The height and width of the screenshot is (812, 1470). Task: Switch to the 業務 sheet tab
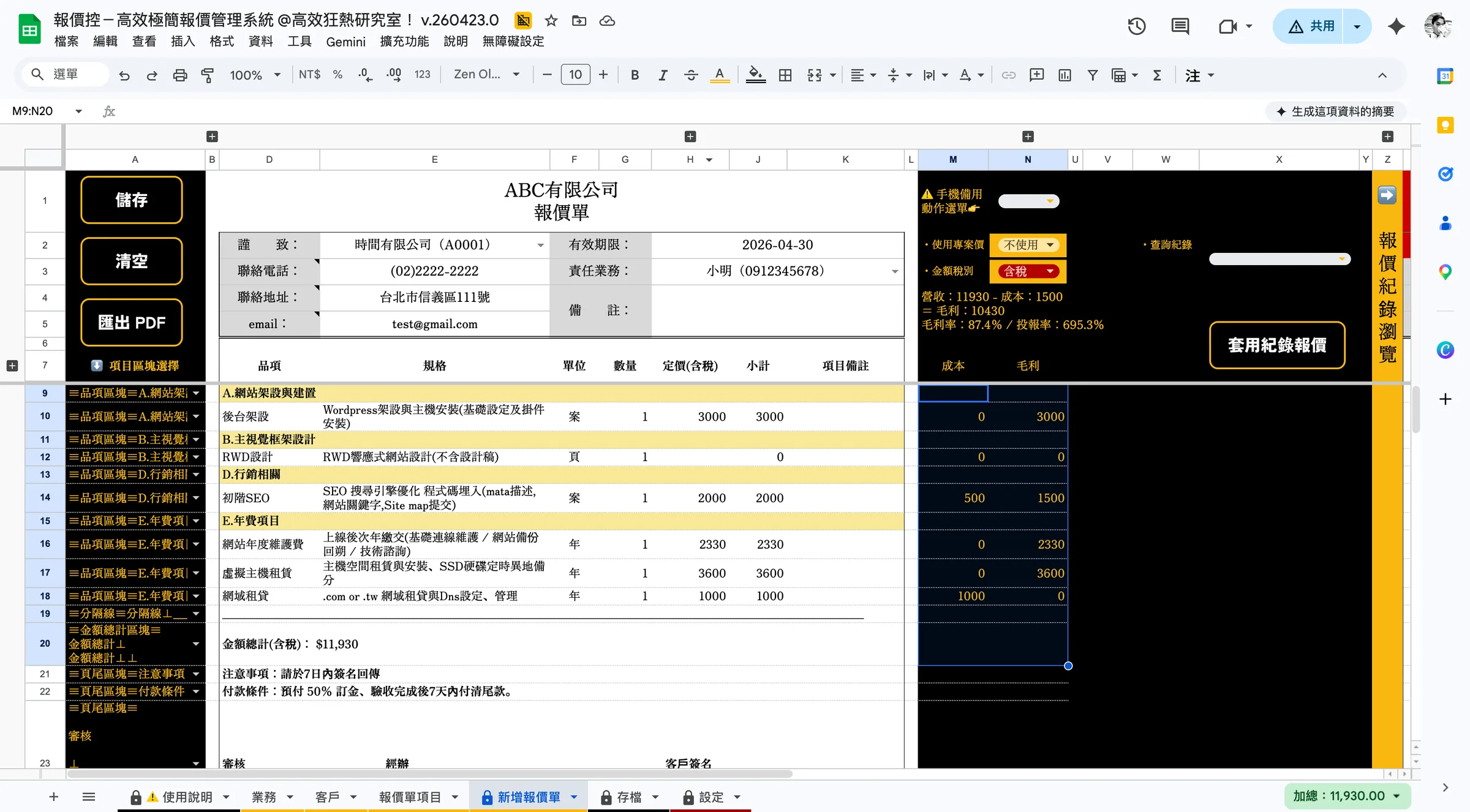click(x=273, y=797)
